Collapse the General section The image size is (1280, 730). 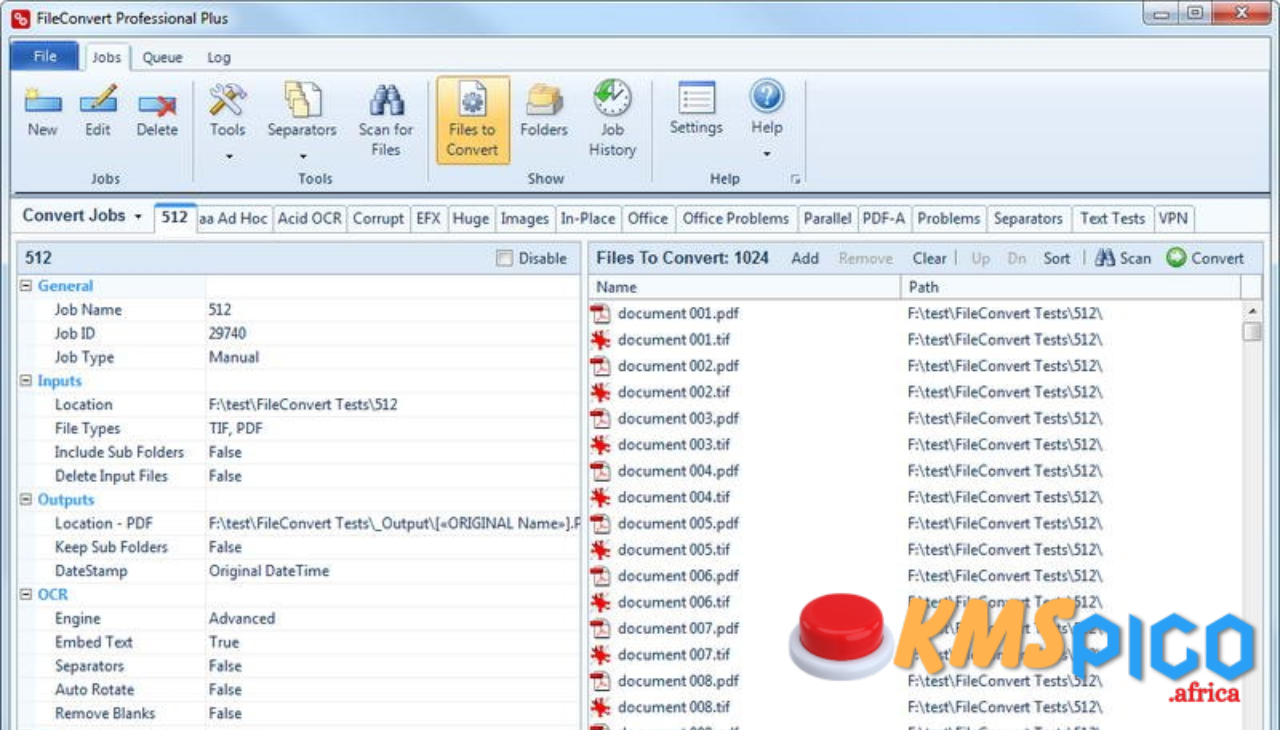coord(26,286)
